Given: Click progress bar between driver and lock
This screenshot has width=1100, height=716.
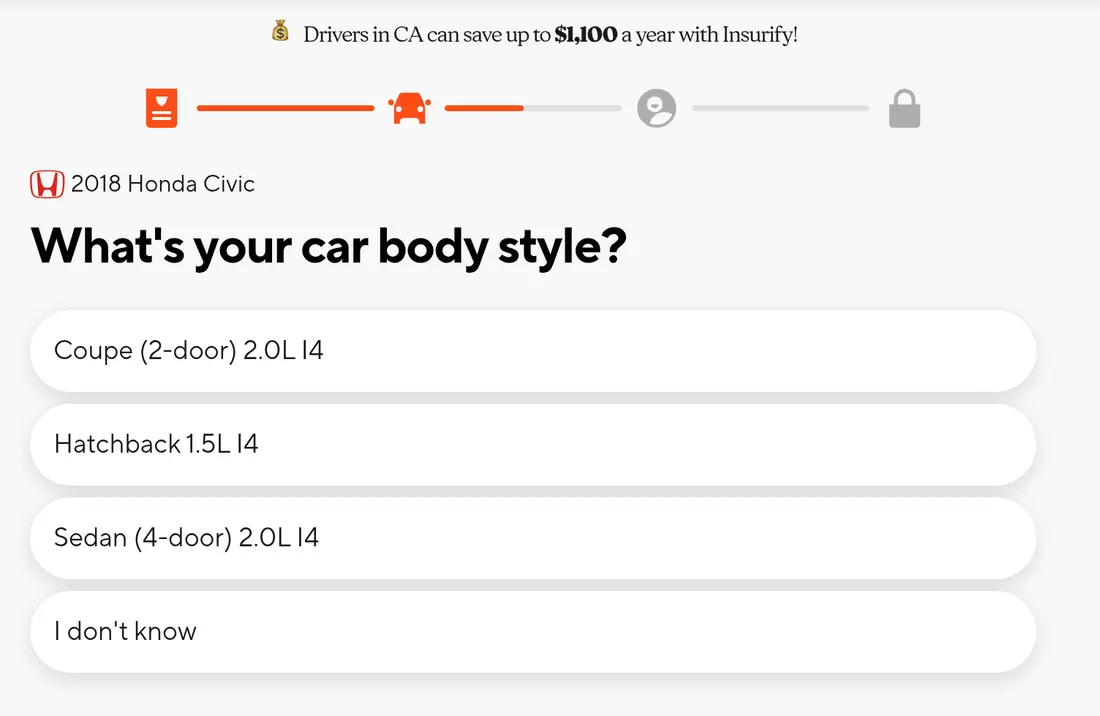Looking at the screenshot, I should [x=780, y=108].
